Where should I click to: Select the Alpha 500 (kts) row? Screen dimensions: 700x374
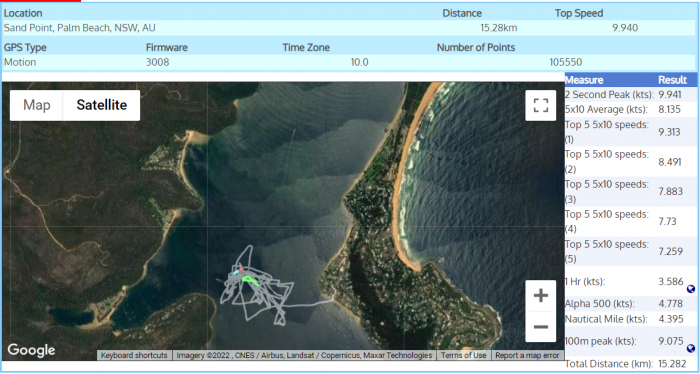click(631, 304)
